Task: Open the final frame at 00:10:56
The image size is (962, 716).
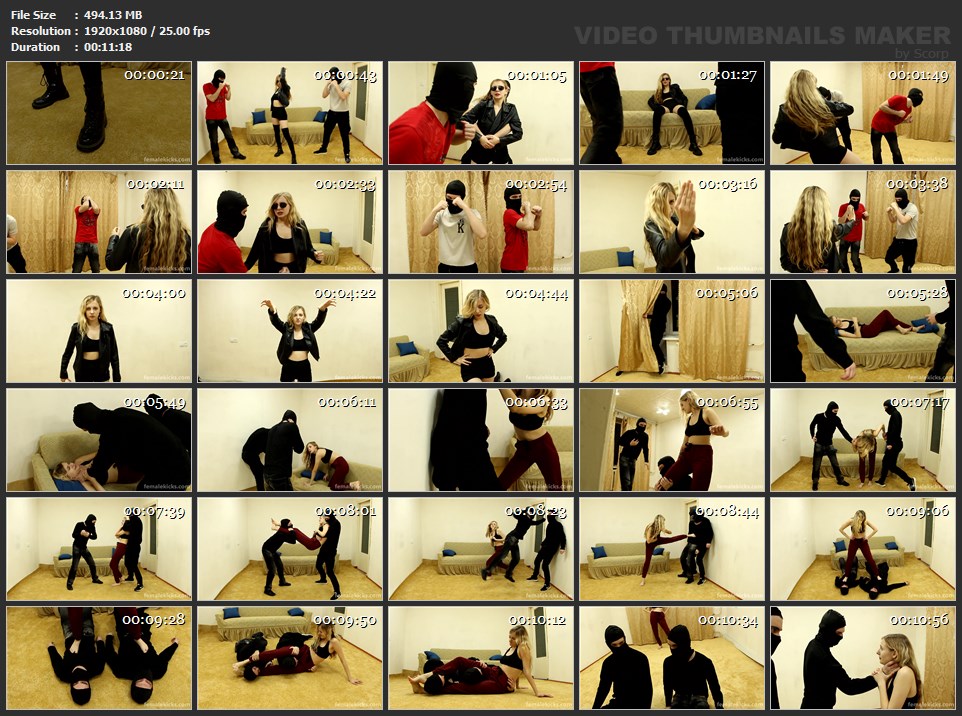Action: click(863, 658)
